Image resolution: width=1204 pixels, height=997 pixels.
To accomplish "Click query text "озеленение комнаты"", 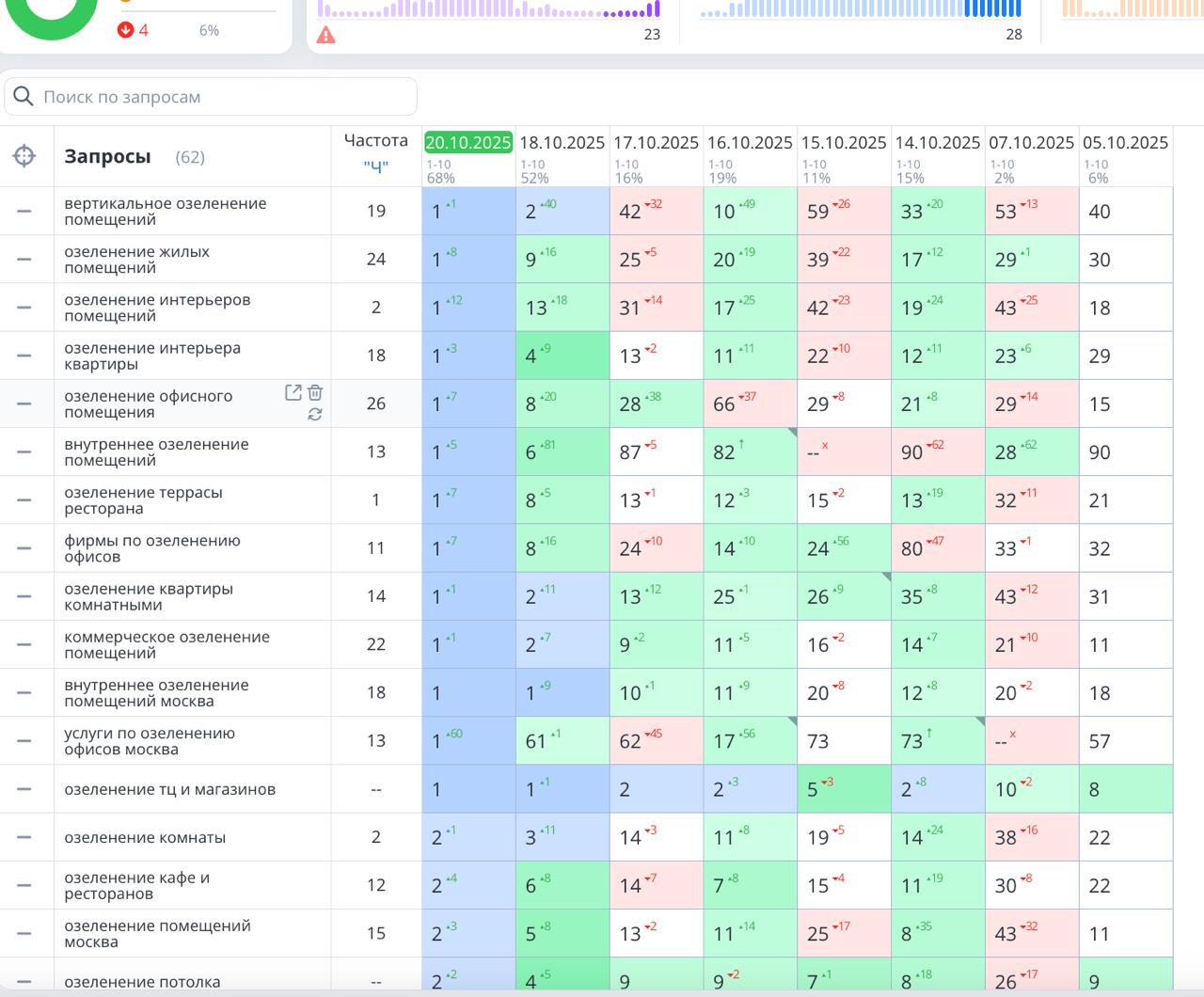I will click(145, 837).
